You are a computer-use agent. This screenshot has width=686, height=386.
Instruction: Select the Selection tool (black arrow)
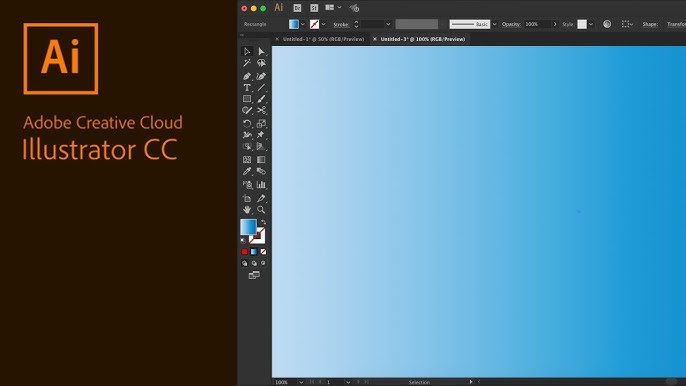click(247, 52)
